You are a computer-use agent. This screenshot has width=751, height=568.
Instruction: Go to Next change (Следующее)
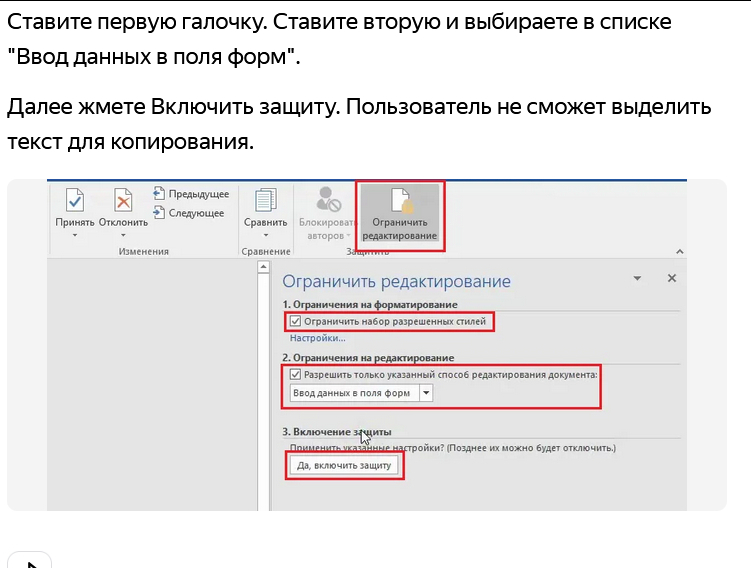[x=189, y=213]
